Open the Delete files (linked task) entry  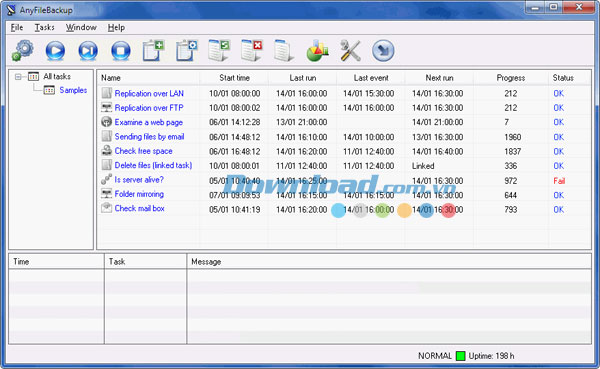153,165
